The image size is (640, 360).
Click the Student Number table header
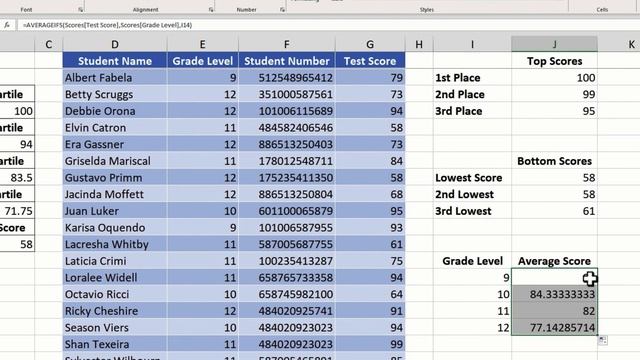pos(287,61)
